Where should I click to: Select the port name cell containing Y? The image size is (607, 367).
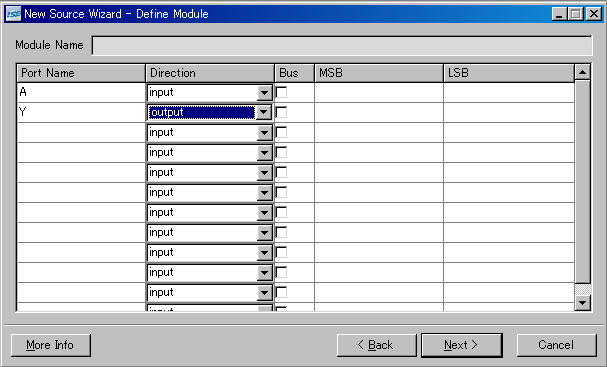(x=81, y=113)
